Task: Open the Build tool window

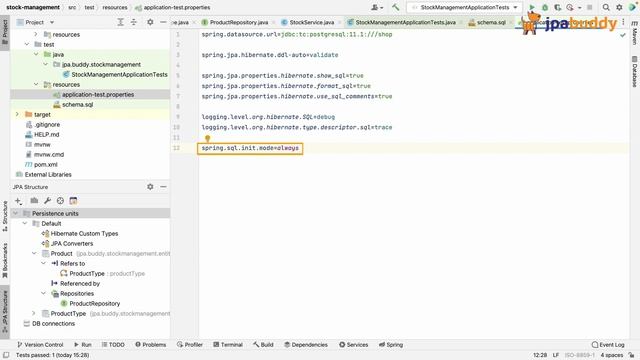Action: pos(263,345)
